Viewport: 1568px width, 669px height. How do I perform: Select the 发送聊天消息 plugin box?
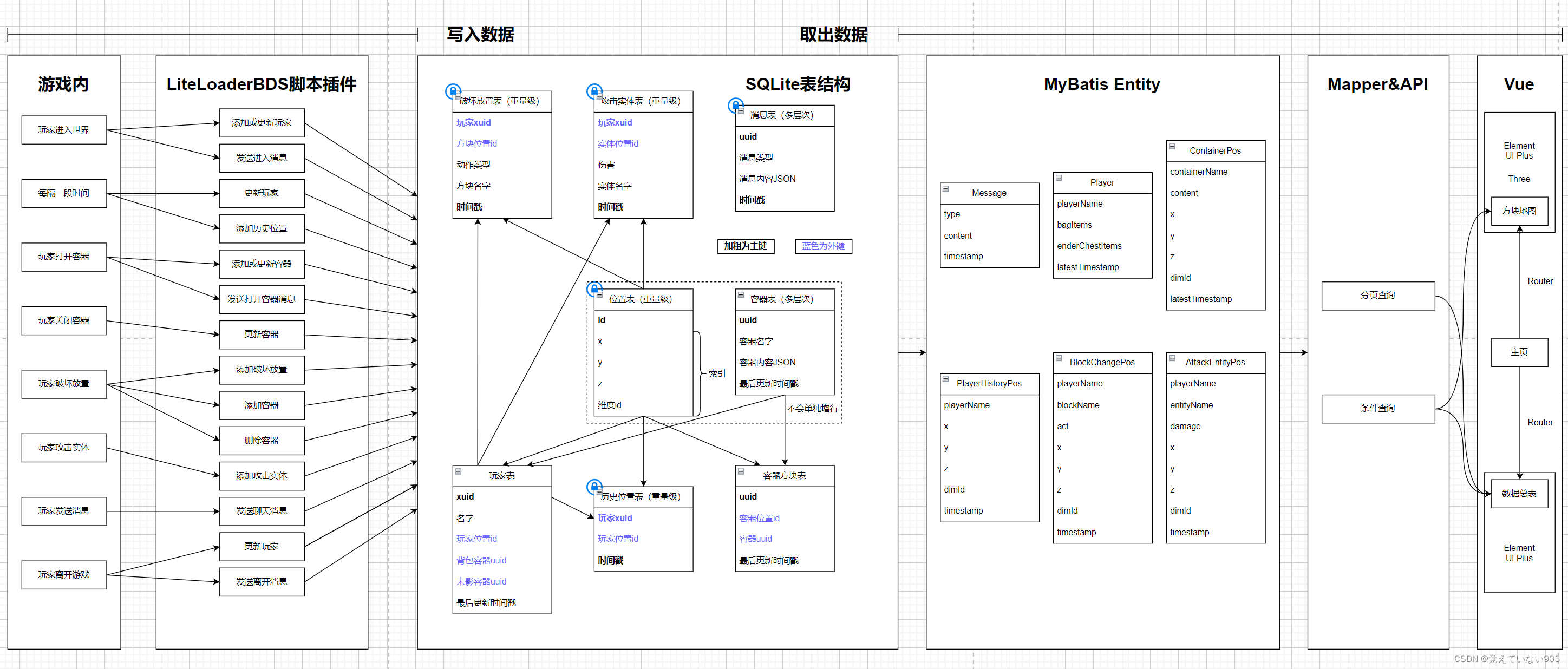pyautogui.click(x=262, y=511)
